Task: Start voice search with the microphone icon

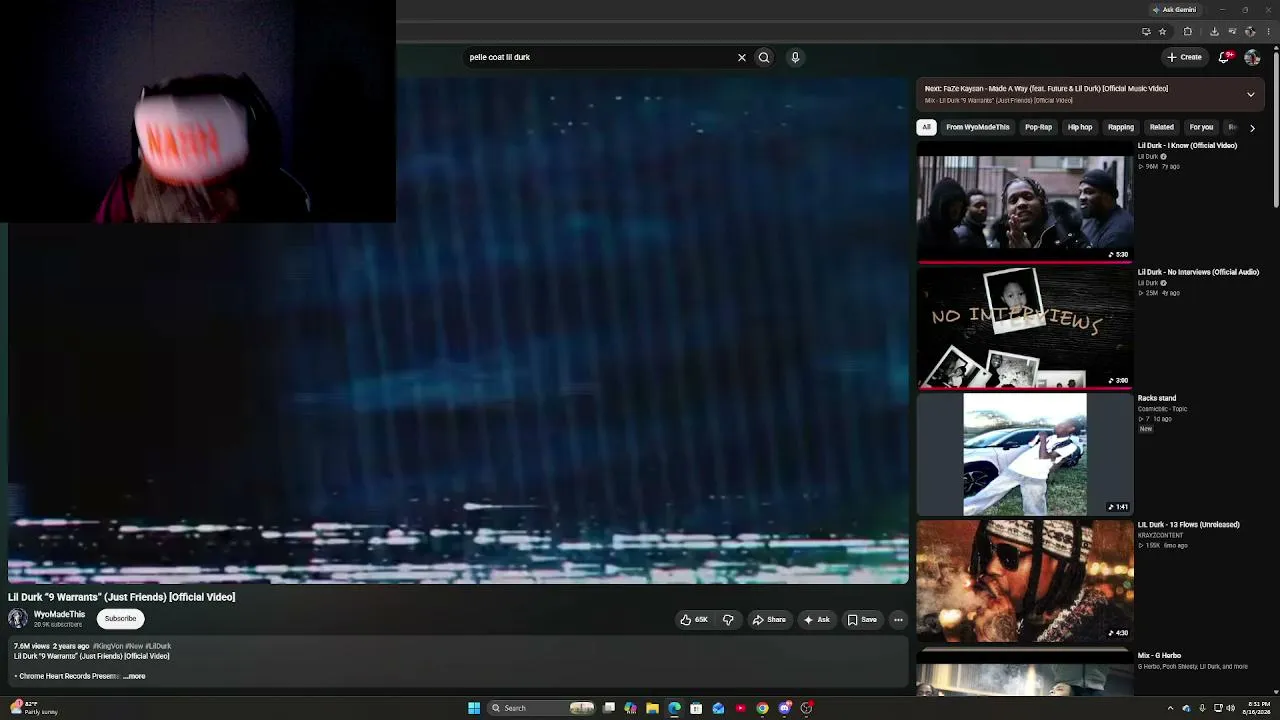Action: click(x=795, y=57)
